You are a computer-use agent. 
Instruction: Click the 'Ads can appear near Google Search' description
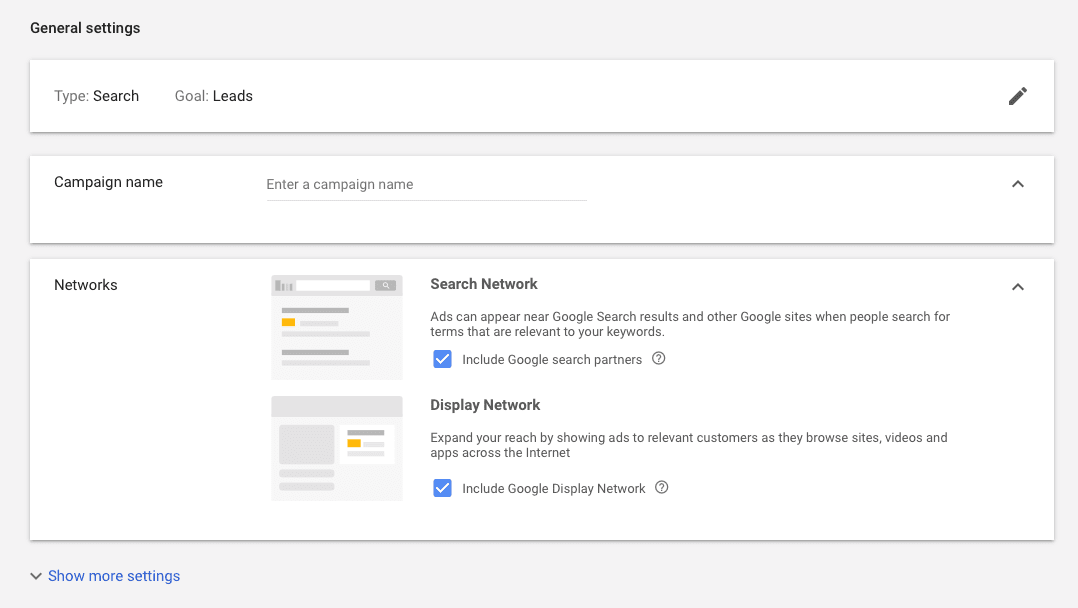click(x=690, y=324)
